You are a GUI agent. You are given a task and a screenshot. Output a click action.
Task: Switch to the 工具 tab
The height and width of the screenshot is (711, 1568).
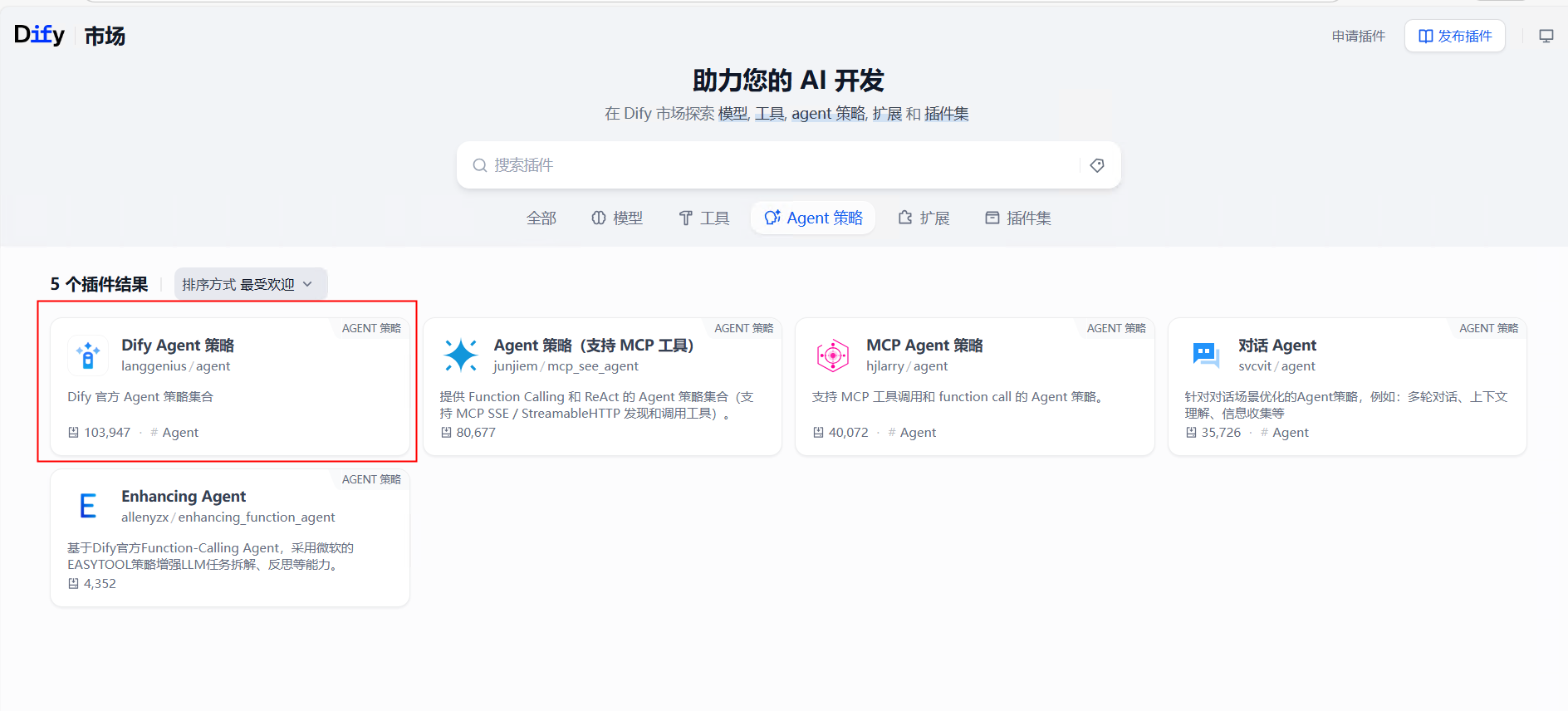point(704,218)
